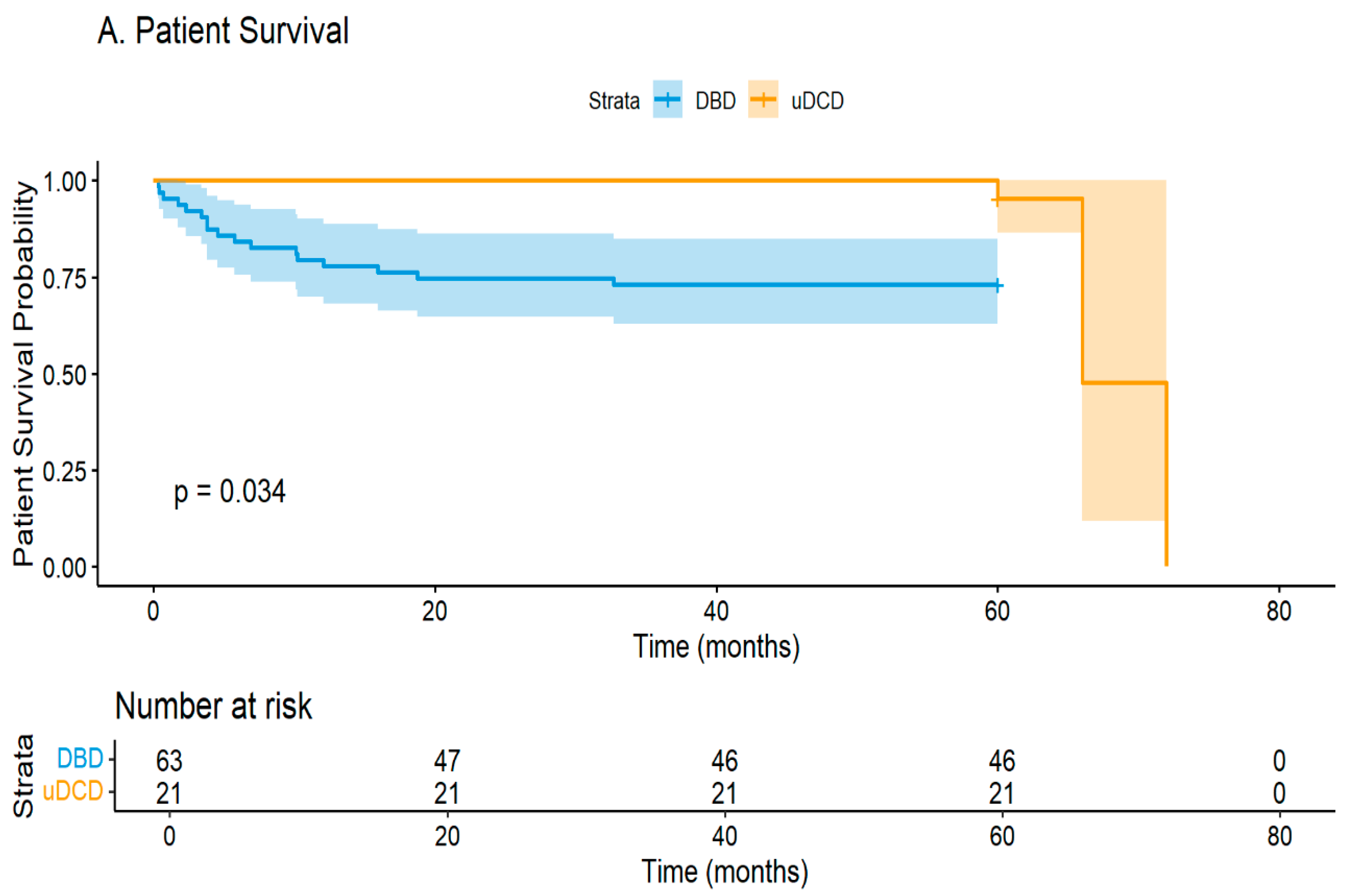Click "Time (months)" label beneath the risk table
Screen dimensions: 1347x896
pyautogui.click(x=724, y=872)
